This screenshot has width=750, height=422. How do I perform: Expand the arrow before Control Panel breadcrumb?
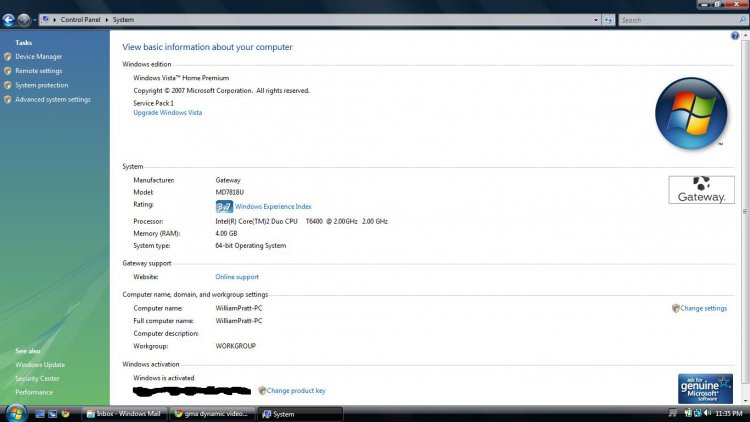pyautogui.click(x=55, y=20)
